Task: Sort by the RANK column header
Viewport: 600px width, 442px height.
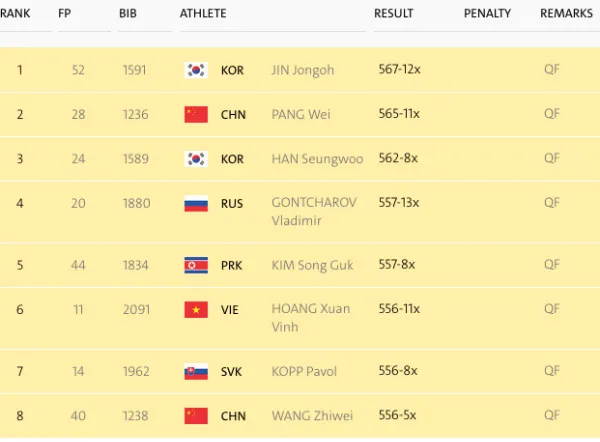Action: (x=16, y=13)
